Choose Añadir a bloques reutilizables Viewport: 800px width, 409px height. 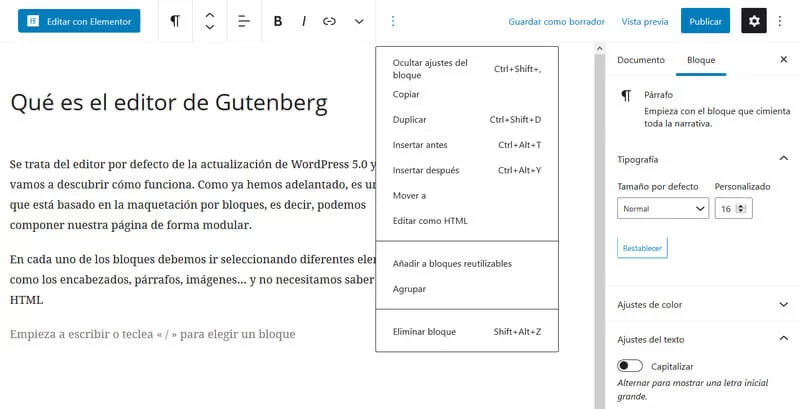[467, 264]
